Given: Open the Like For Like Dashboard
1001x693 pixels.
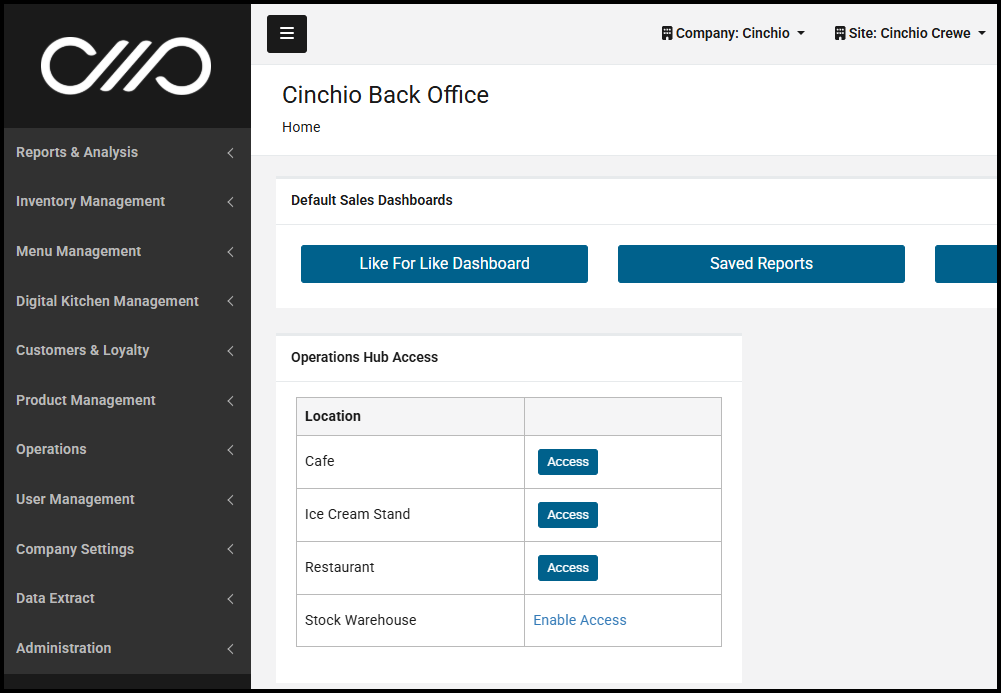Looking at the screenshot, I should (x=444, y=264).
